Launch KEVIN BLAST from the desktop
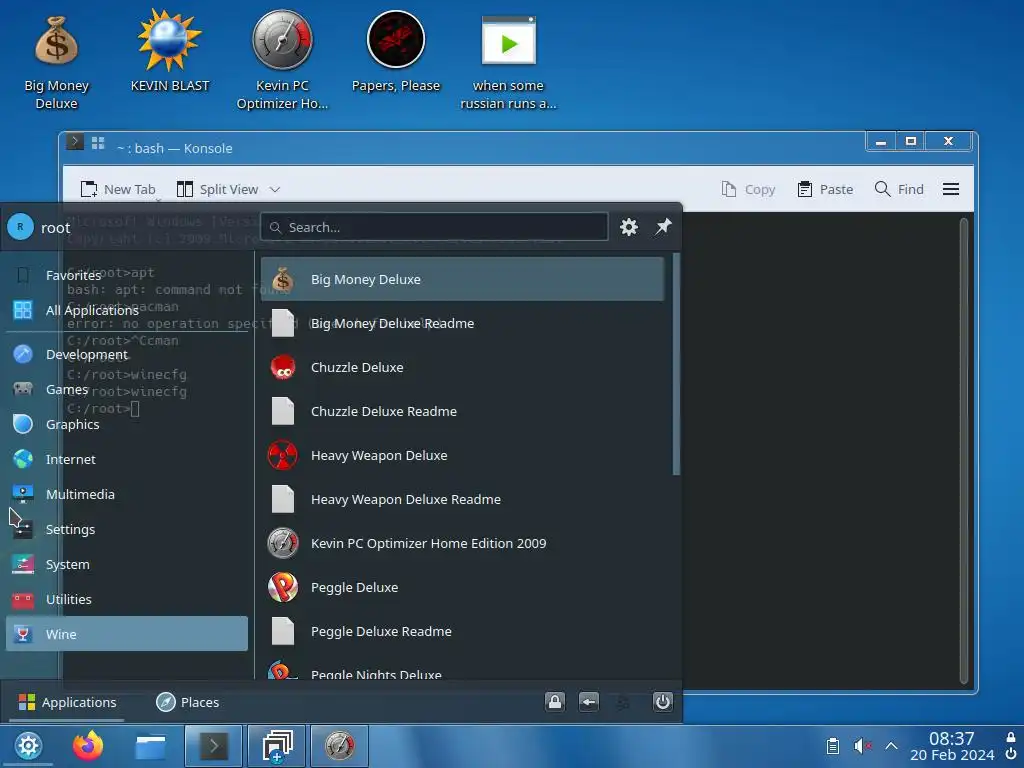This screenshot has height=768, width=1024. point(170,51)
